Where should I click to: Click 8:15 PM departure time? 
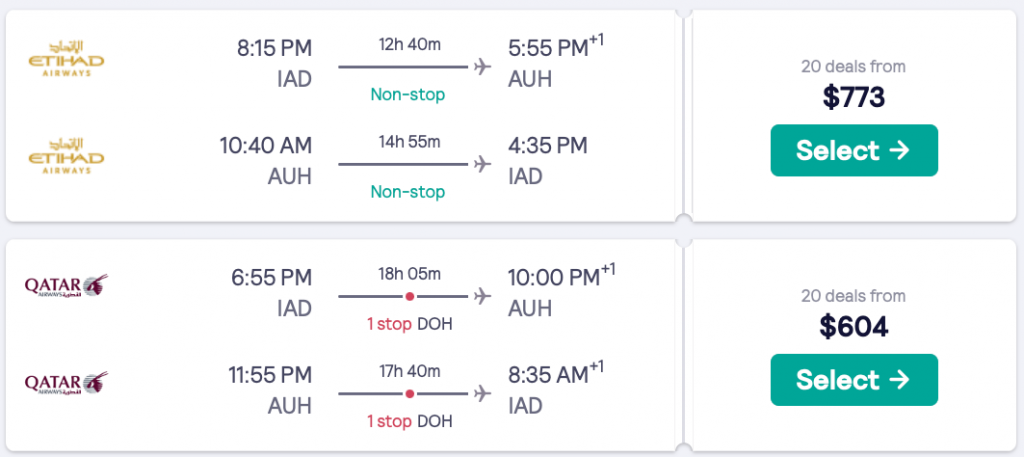pyautogui.click(x=274, y=48)
